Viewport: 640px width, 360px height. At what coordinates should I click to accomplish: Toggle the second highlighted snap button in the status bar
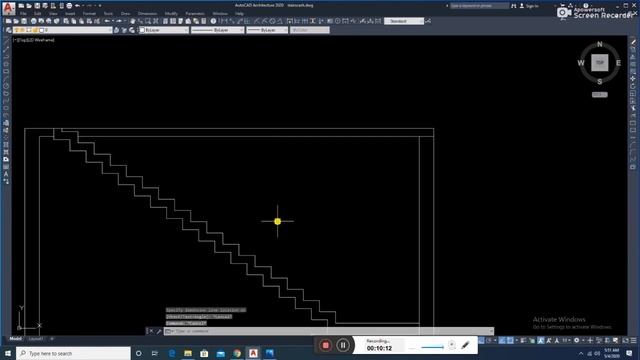point(502,340)
